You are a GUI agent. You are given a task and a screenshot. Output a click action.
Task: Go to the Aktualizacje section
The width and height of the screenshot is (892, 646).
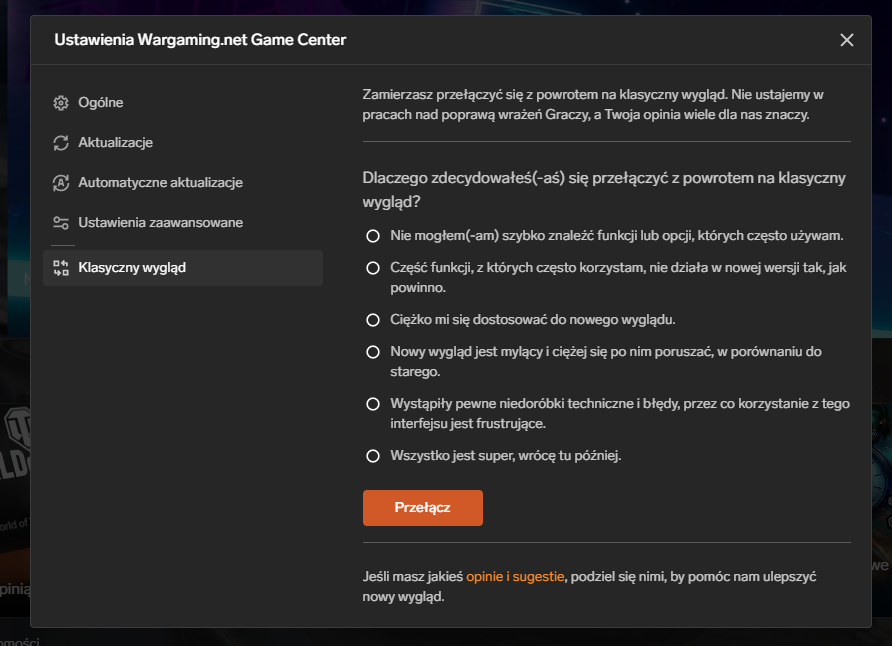[x=115, y=143]
